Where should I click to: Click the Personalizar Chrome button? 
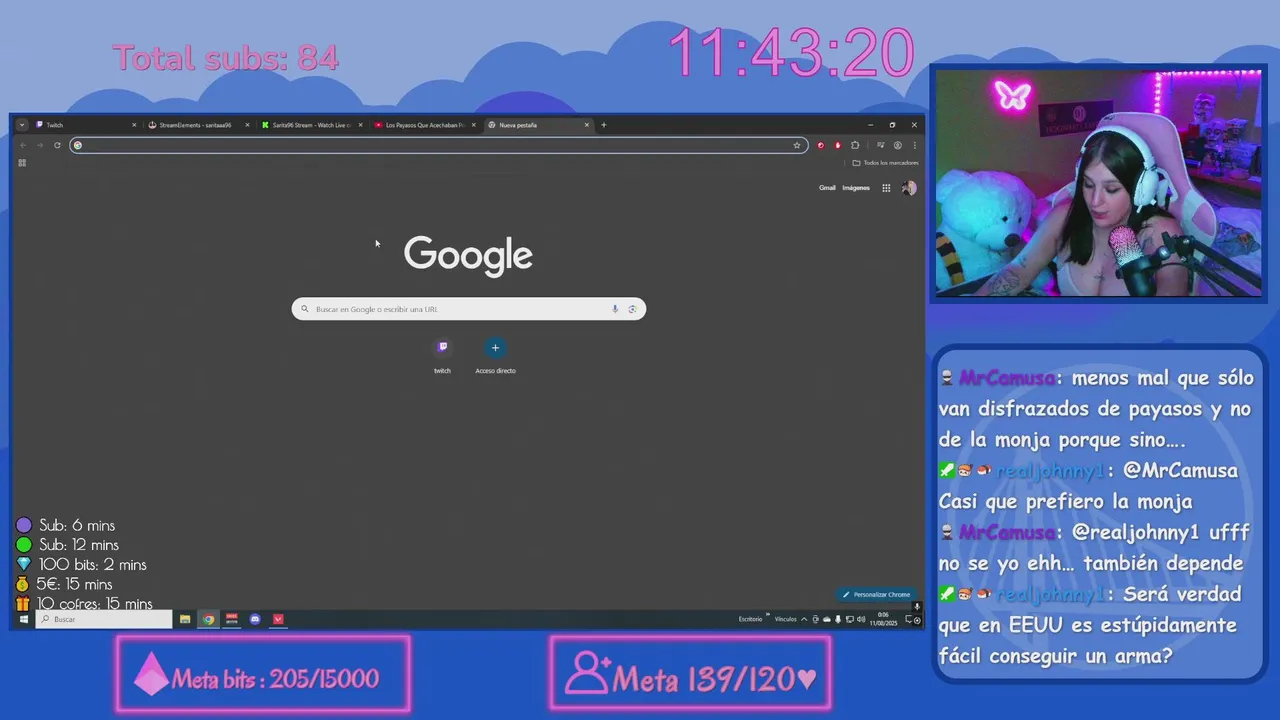coord(876,594)
